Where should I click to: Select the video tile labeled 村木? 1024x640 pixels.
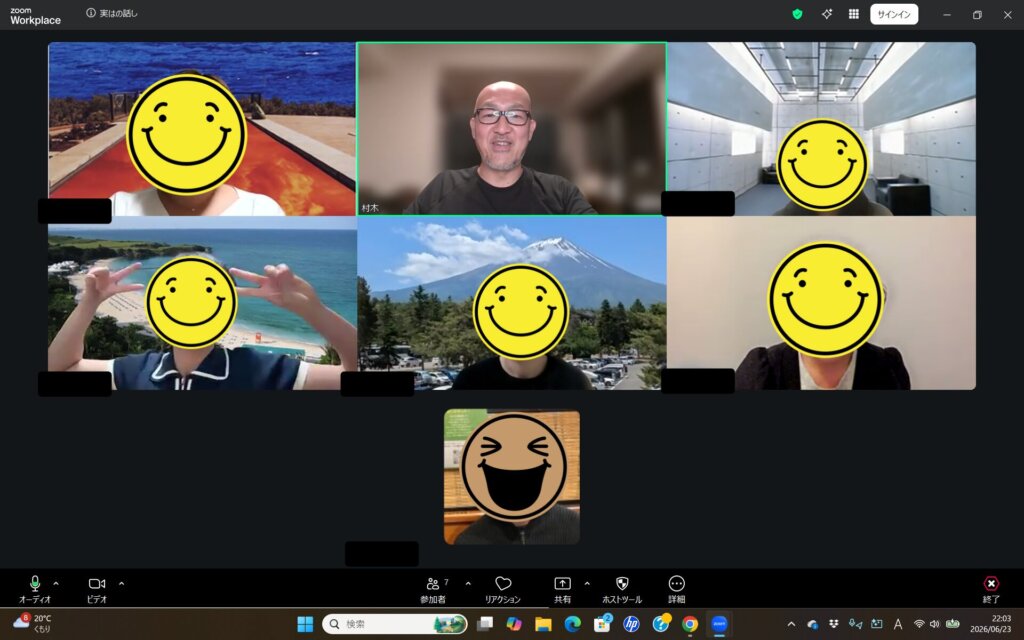511,129
